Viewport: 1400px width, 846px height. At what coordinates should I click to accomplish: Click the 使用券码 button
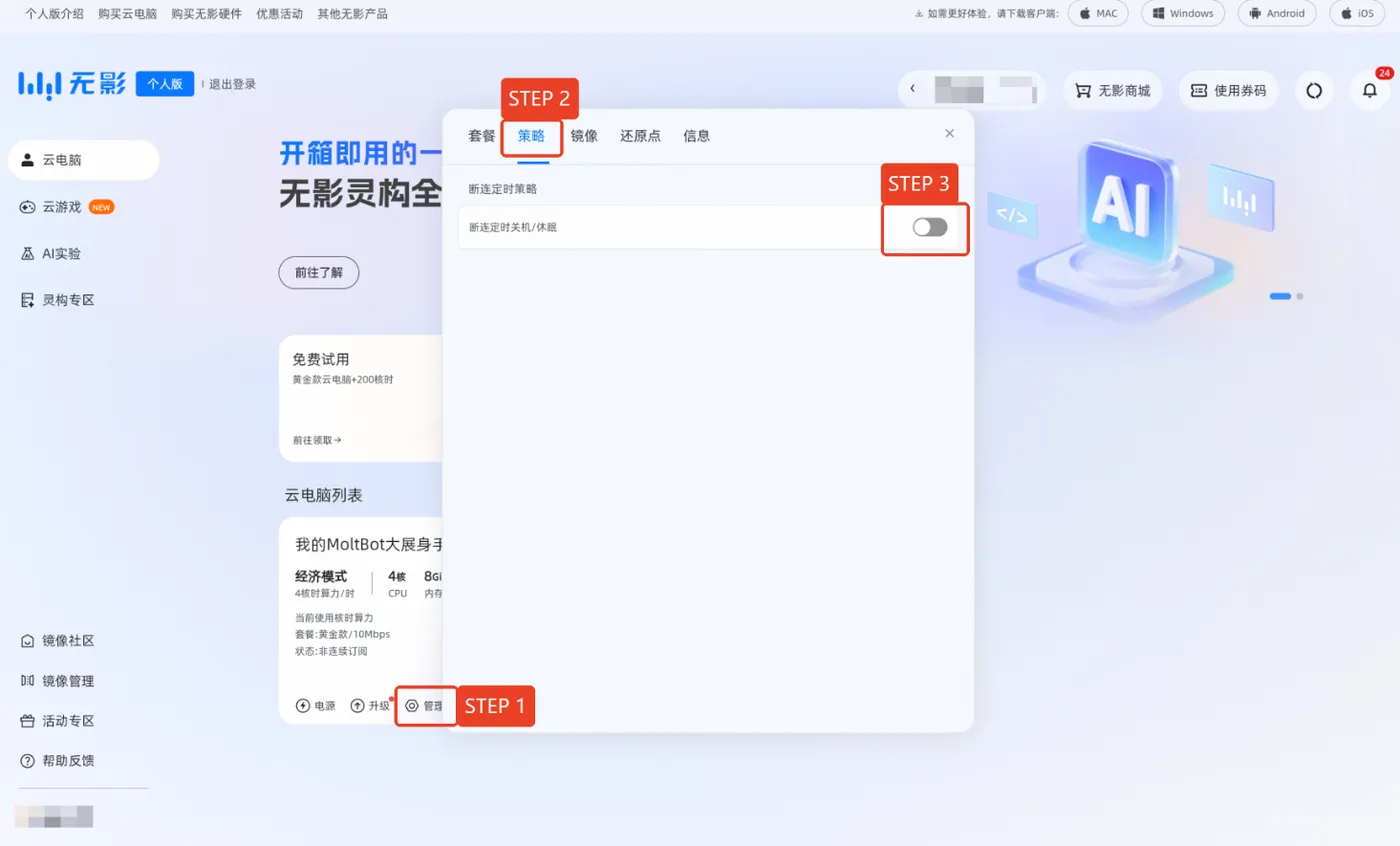pyautogui.click(x=1229, y=90)
